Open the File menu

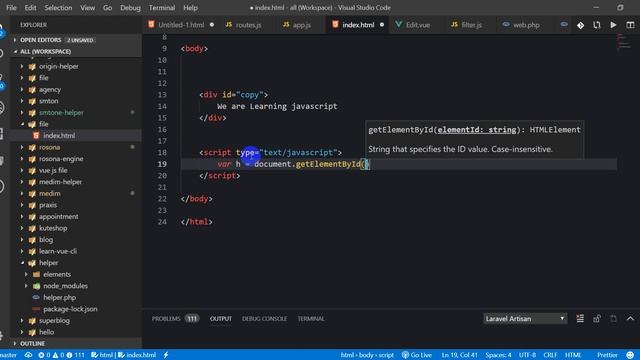(11, 8)
